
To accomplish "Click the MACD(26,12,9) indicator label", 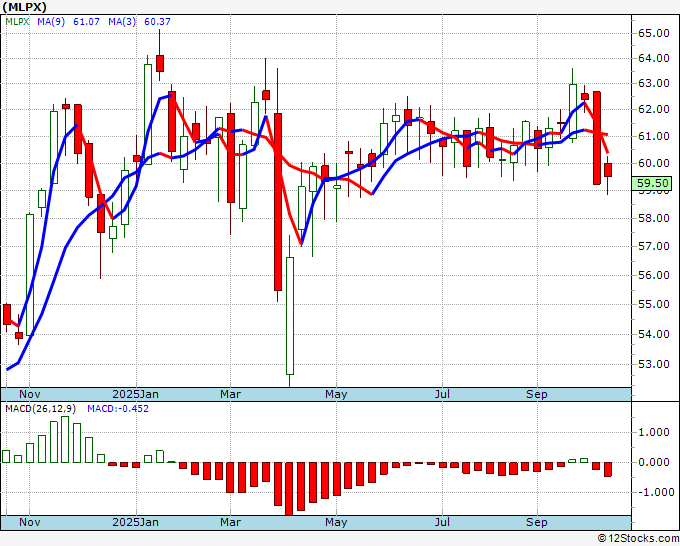I will (x=41, y=409).
